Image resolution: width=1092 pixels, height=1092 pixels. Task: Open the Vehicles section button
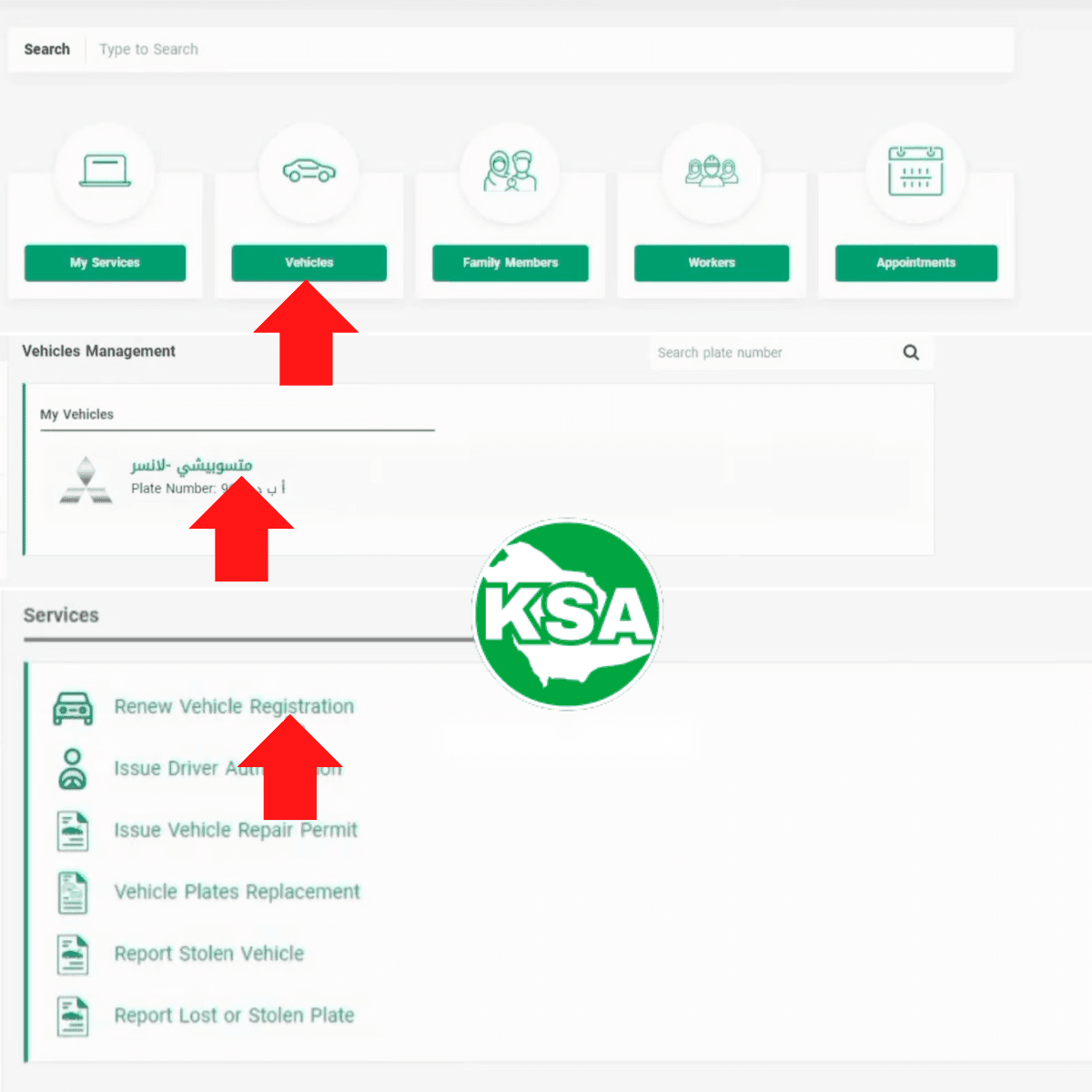[x=309, y=263]
